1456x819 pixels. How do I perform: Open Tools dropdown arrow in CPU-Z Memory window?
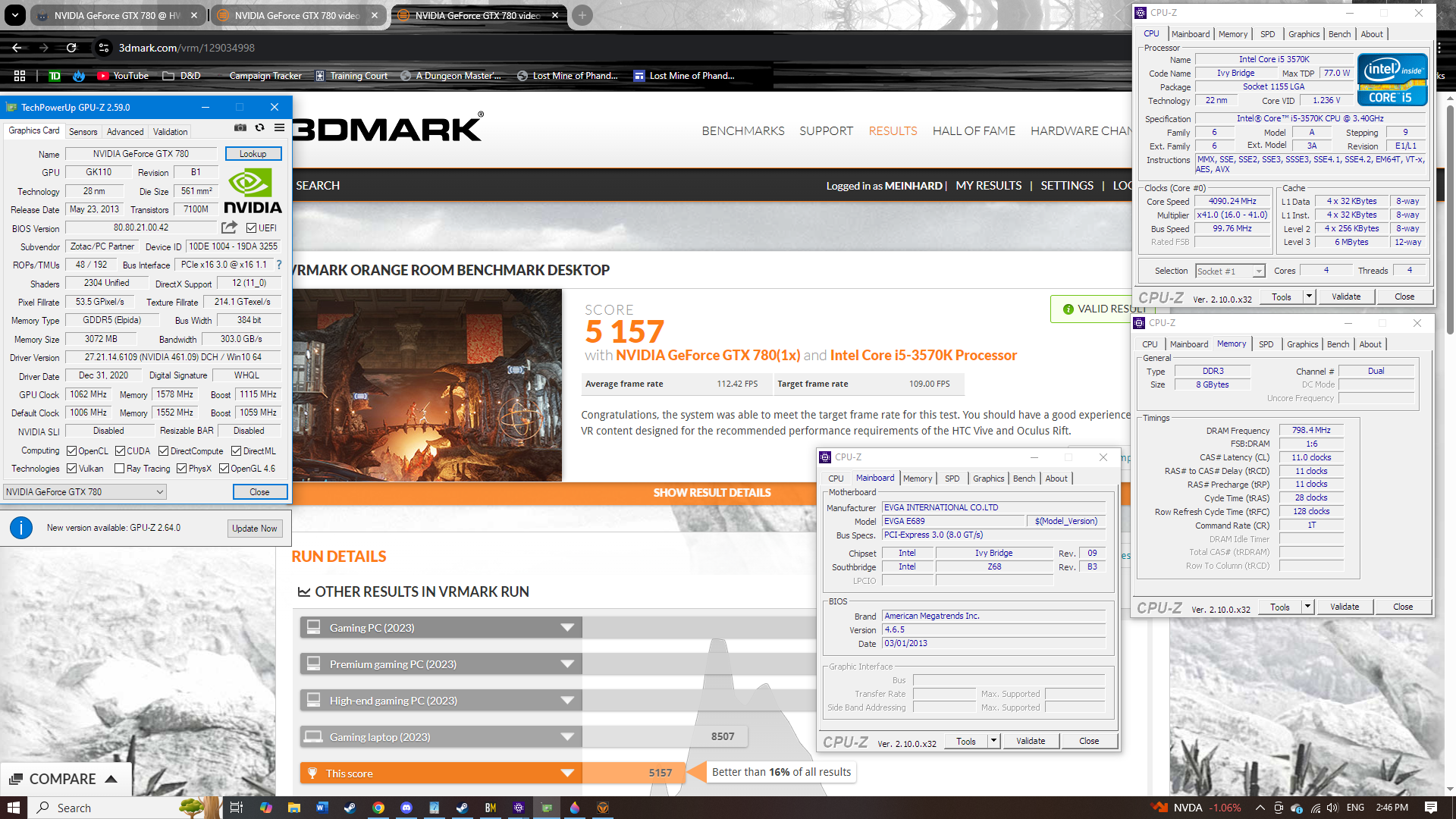(1307, 607)
